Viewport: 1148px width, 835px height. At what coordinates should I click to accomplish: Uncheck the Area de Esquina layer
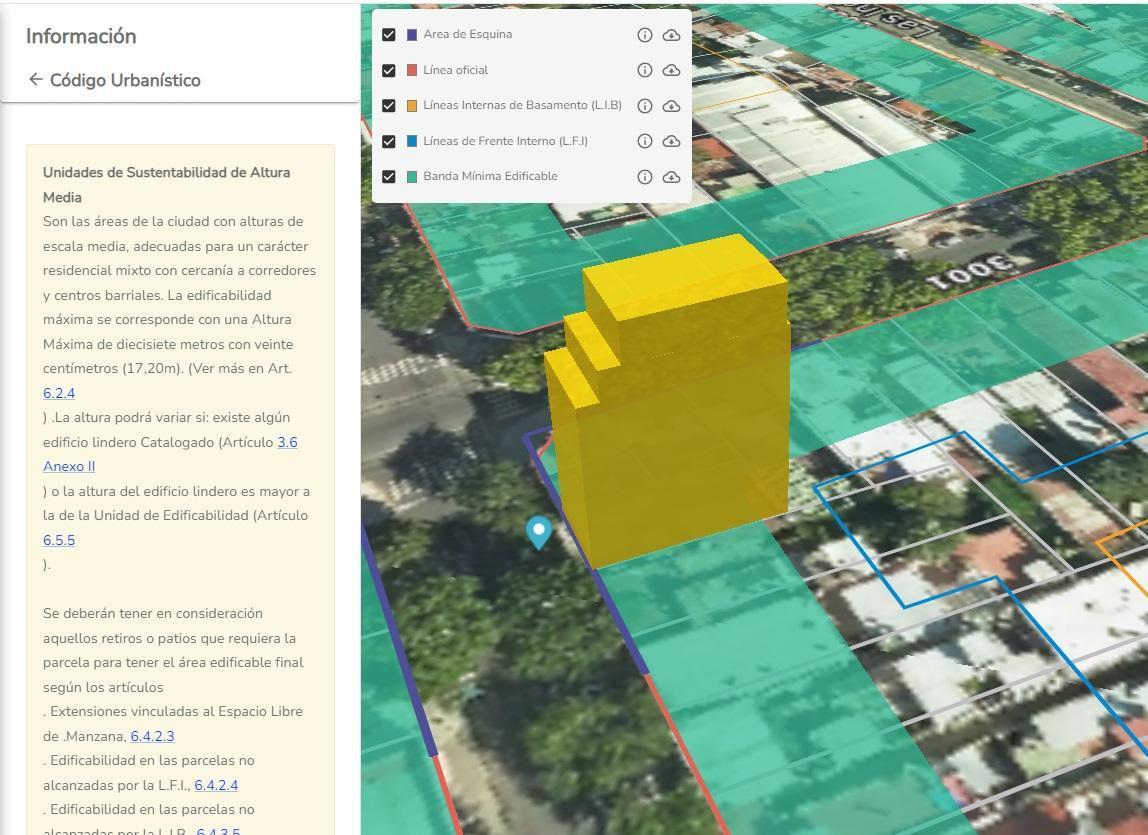click(389, 34)
